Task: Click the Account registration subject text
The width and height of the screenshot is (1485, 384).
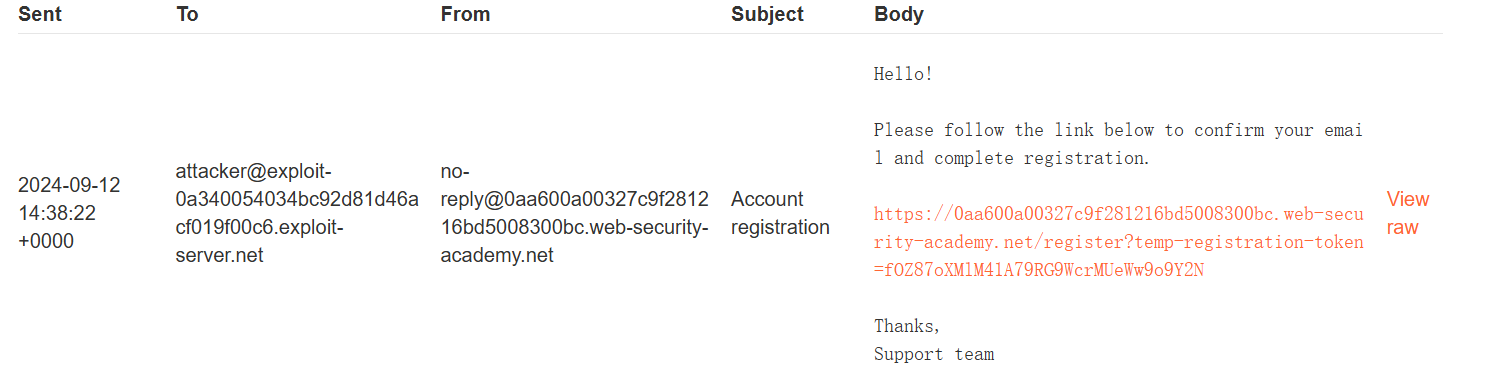Action: pyautogui.click(x=780, y=213)
